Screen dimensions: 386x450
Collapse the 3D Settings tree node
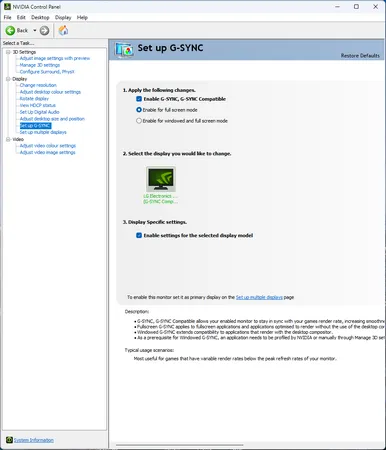[8, 52]
